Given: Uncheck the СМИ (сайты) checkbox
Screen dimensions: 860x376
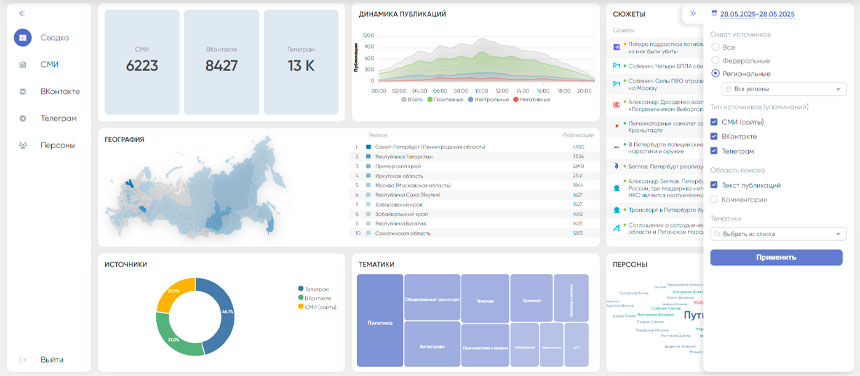Looking at the screenshot, I should coord(714,122).
